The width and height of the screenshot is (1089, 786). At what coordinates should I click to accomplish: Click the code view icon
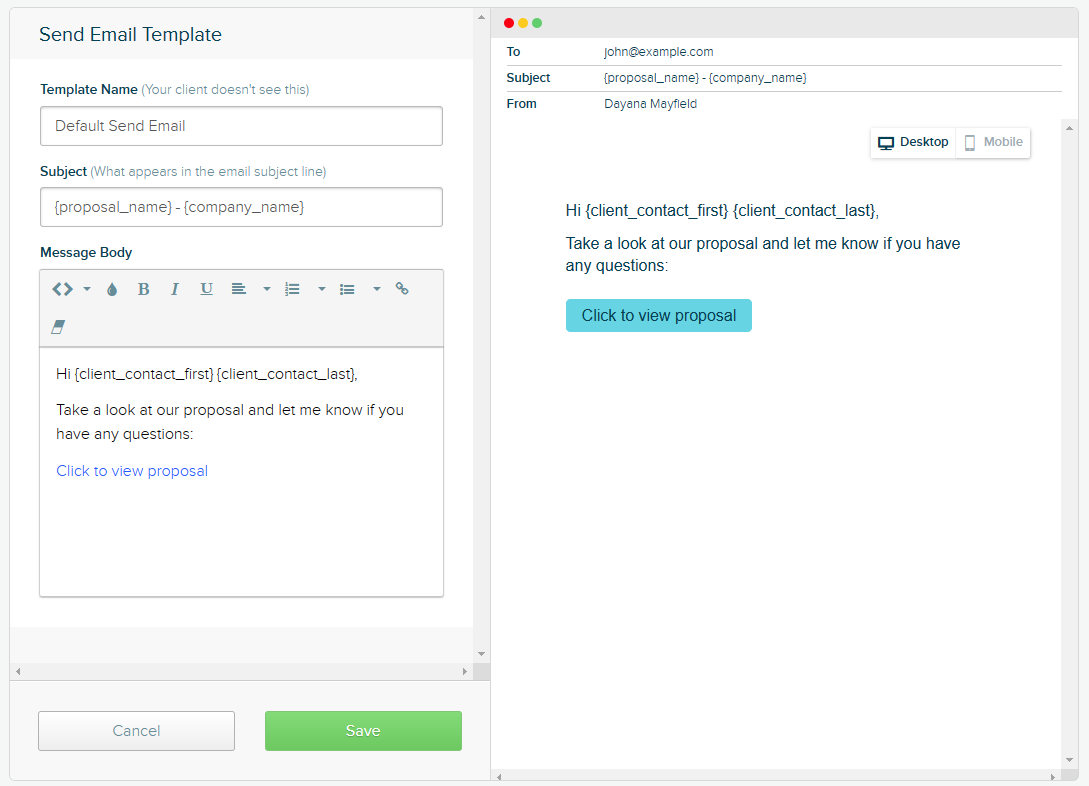60,288
